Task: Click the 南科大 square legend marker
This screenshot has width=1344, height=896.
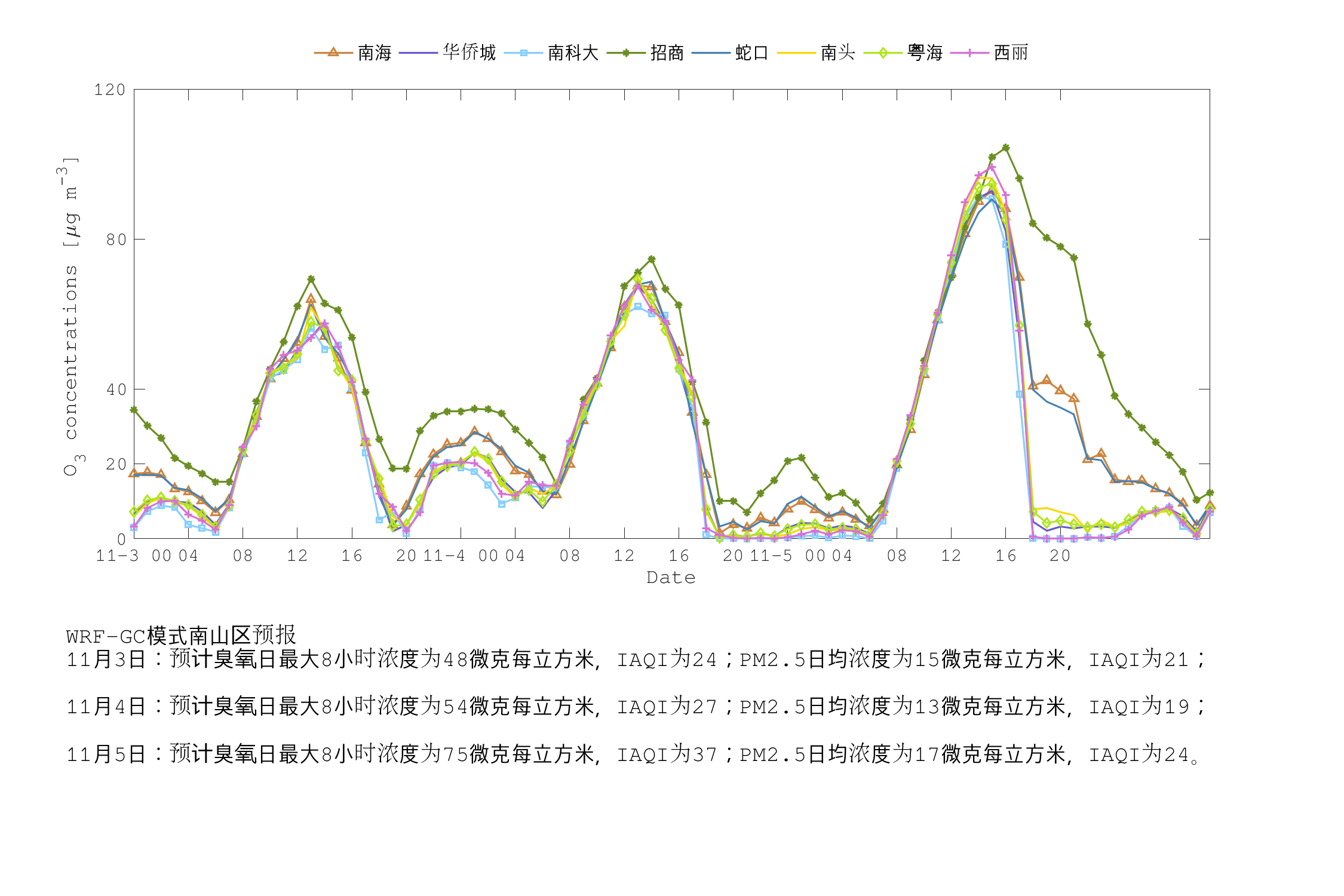Action: click(x=523, y=53)
